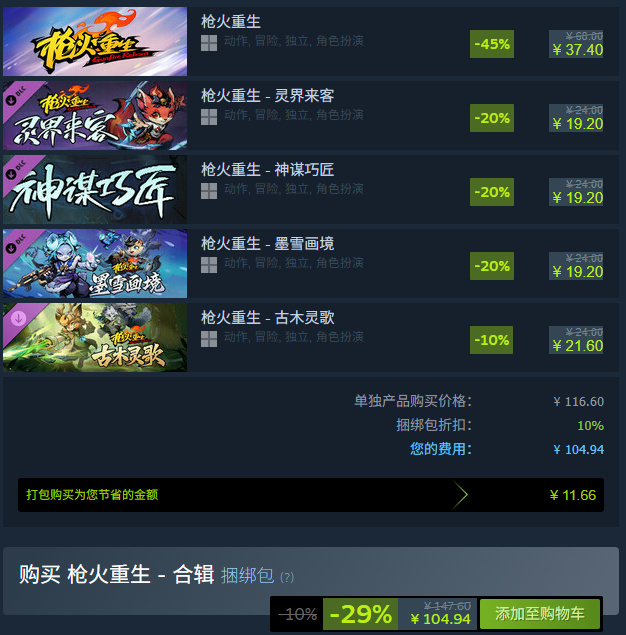The height and width of the screenshot is (635, 626).
Task: Click Windows platform icon for 神谋巧匠
Action: 209,191
